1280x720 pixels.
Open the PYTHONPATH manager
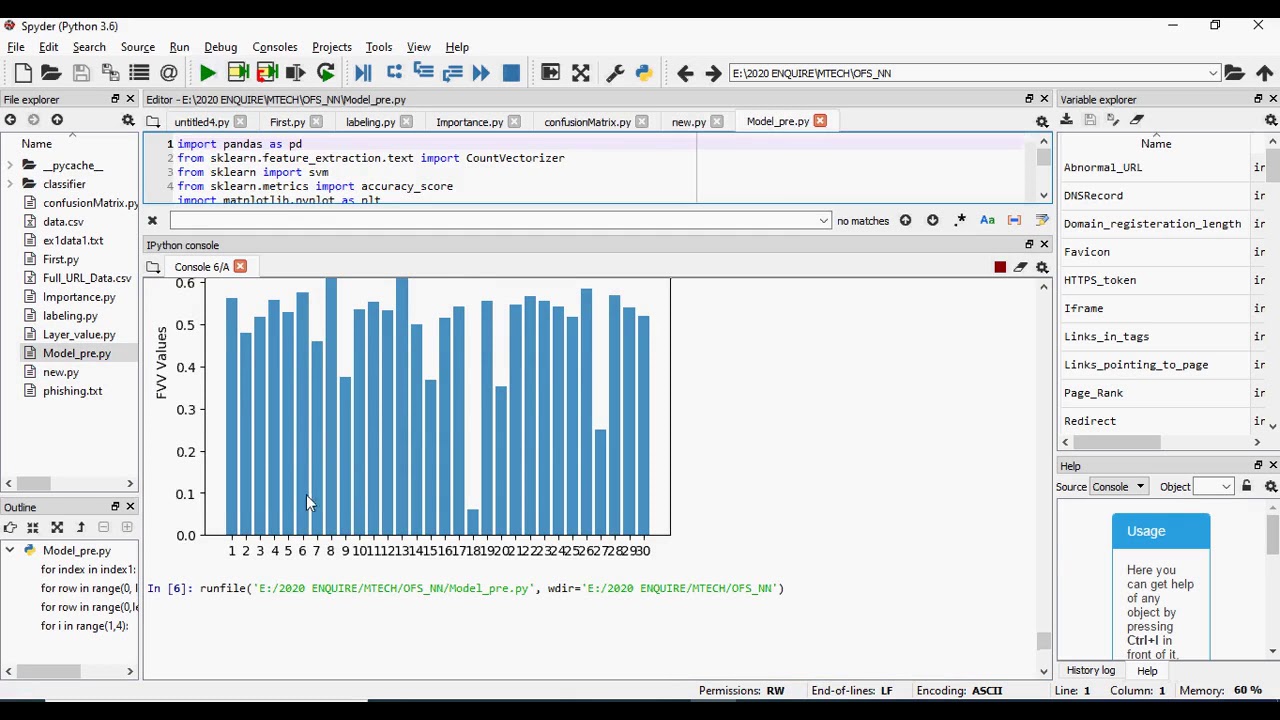644,73
